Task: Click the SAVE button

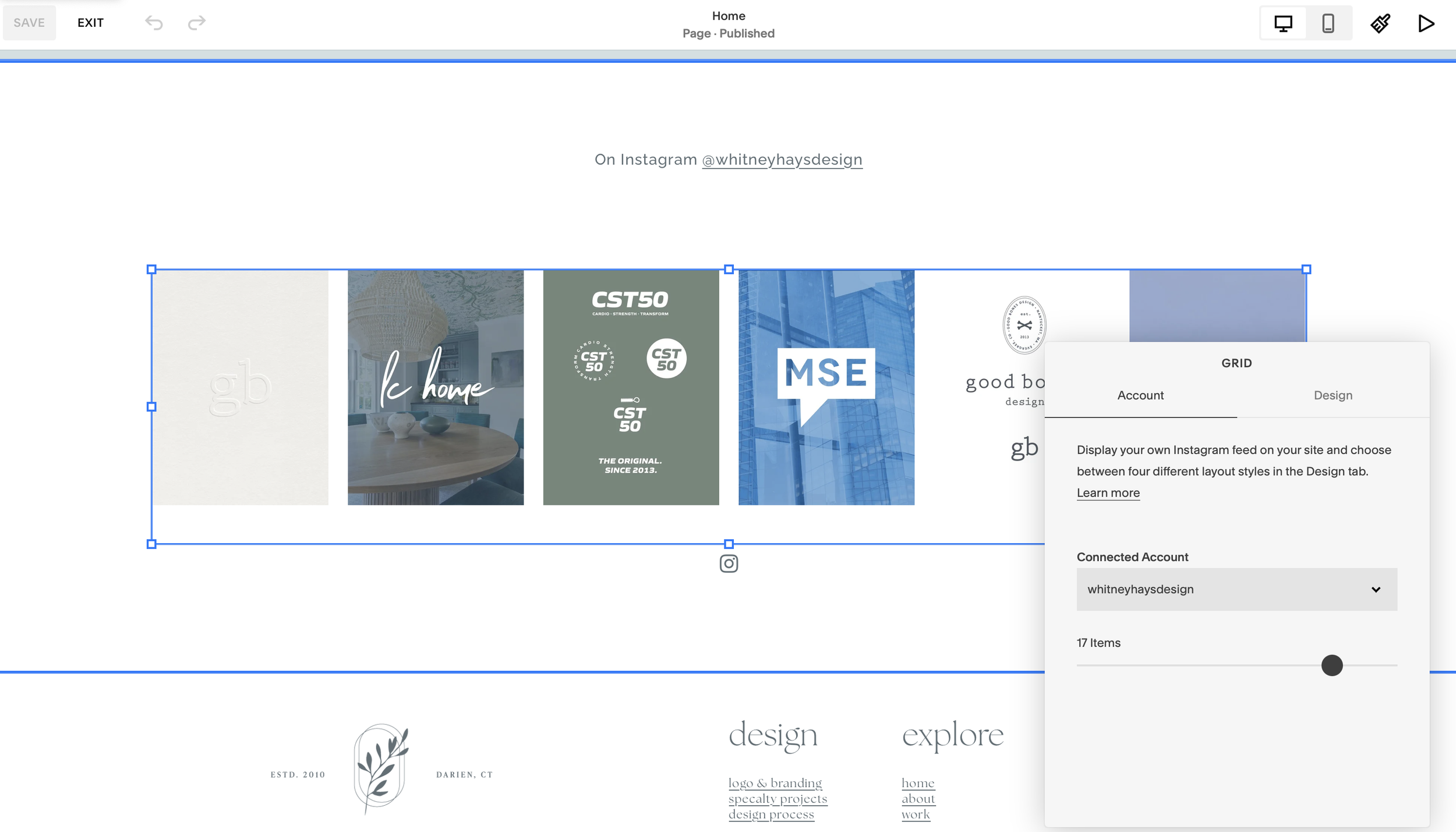Action: [29, 23]
